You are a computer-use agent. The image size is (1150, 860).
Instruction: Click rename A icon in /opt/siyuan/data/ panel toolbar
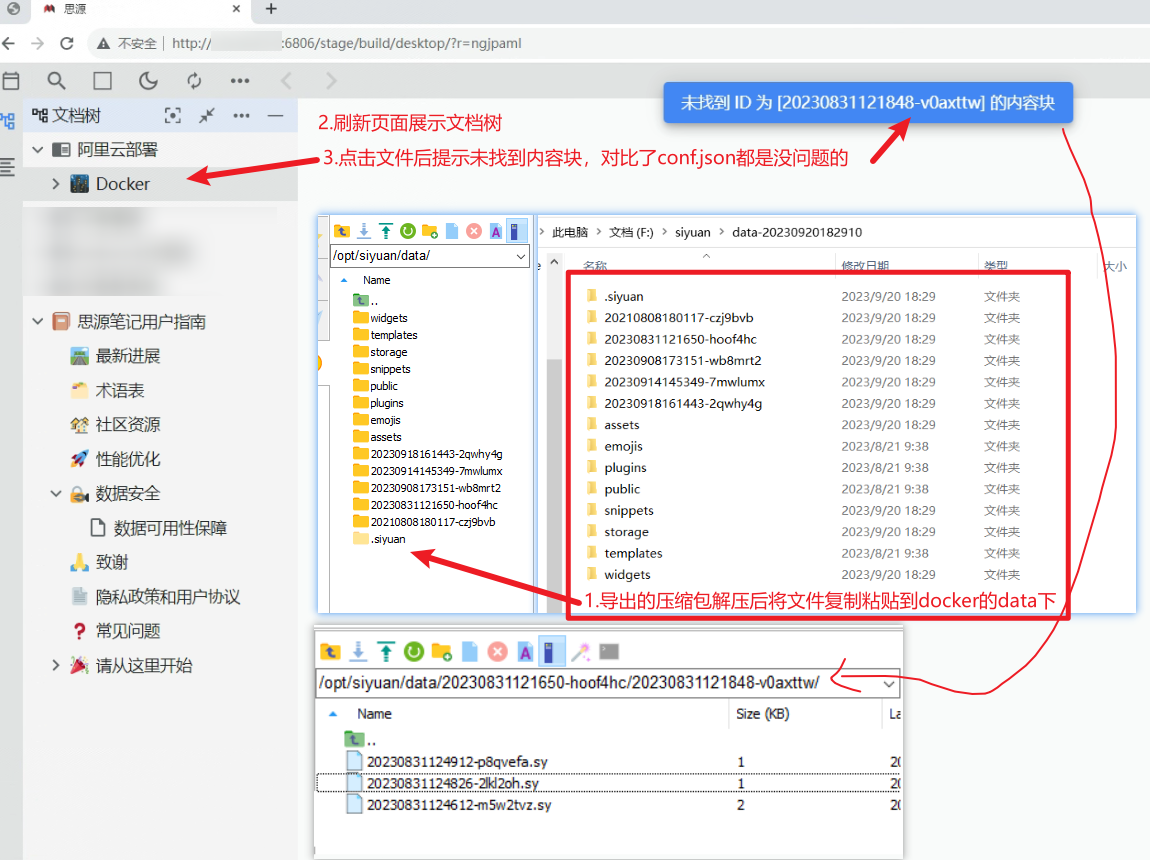click(496, 231)
